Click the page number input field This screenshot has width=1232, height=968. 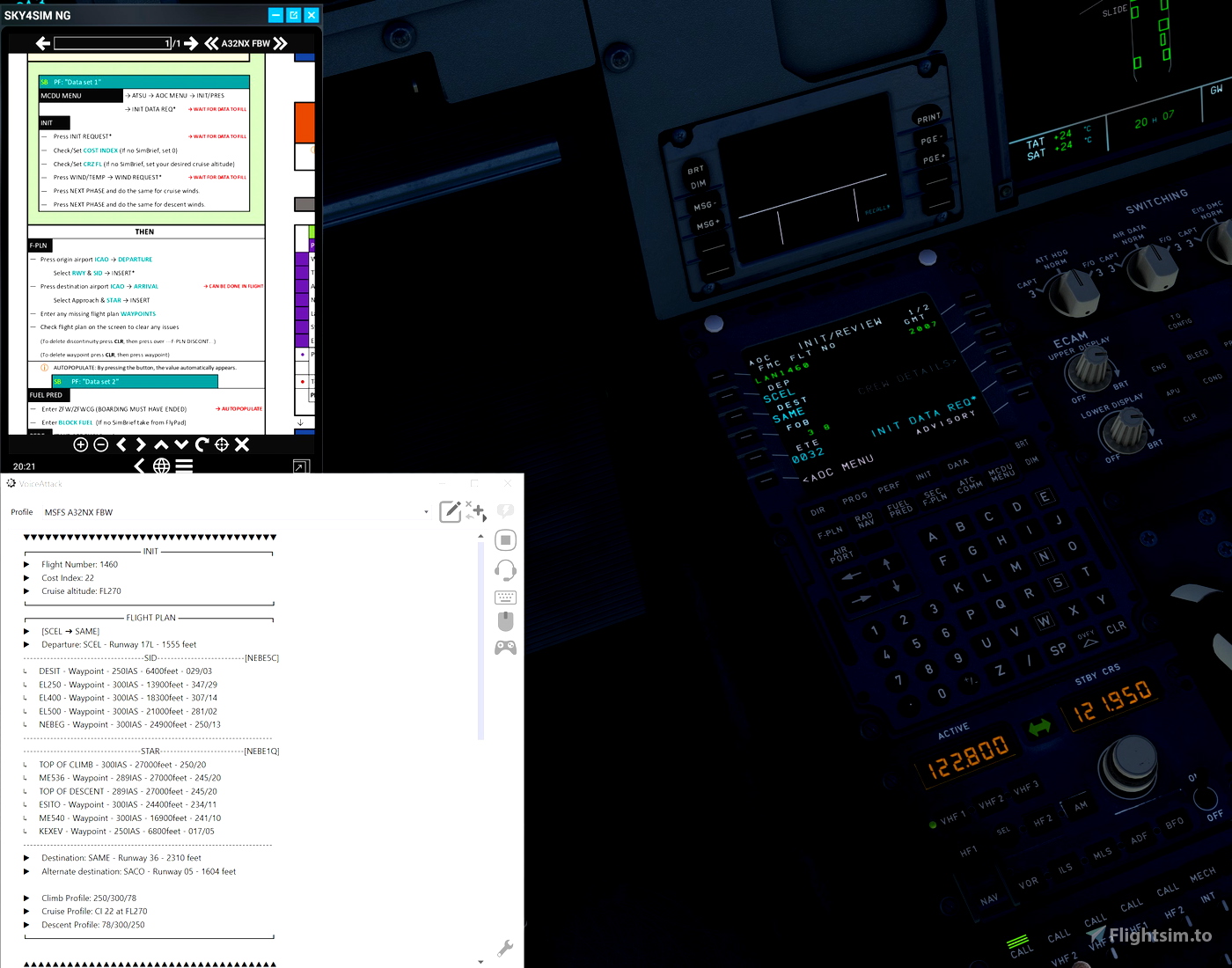click(113, 43)
